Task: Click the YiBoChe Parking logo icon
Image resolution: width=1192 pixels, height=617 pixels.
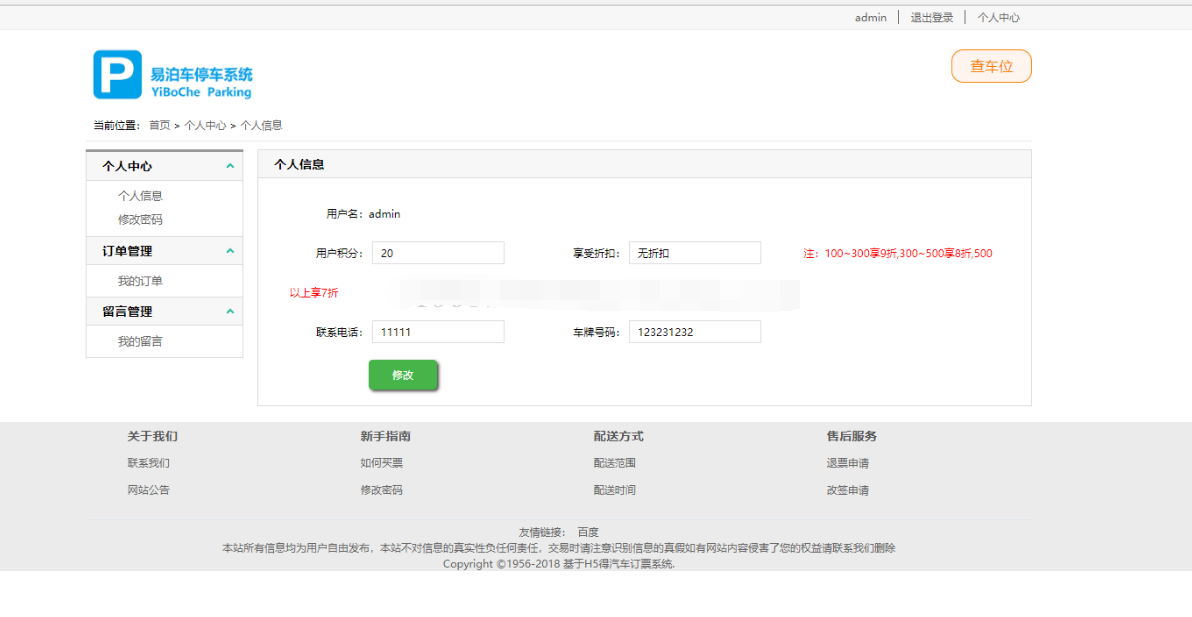Action: click(x=117, y=74)
